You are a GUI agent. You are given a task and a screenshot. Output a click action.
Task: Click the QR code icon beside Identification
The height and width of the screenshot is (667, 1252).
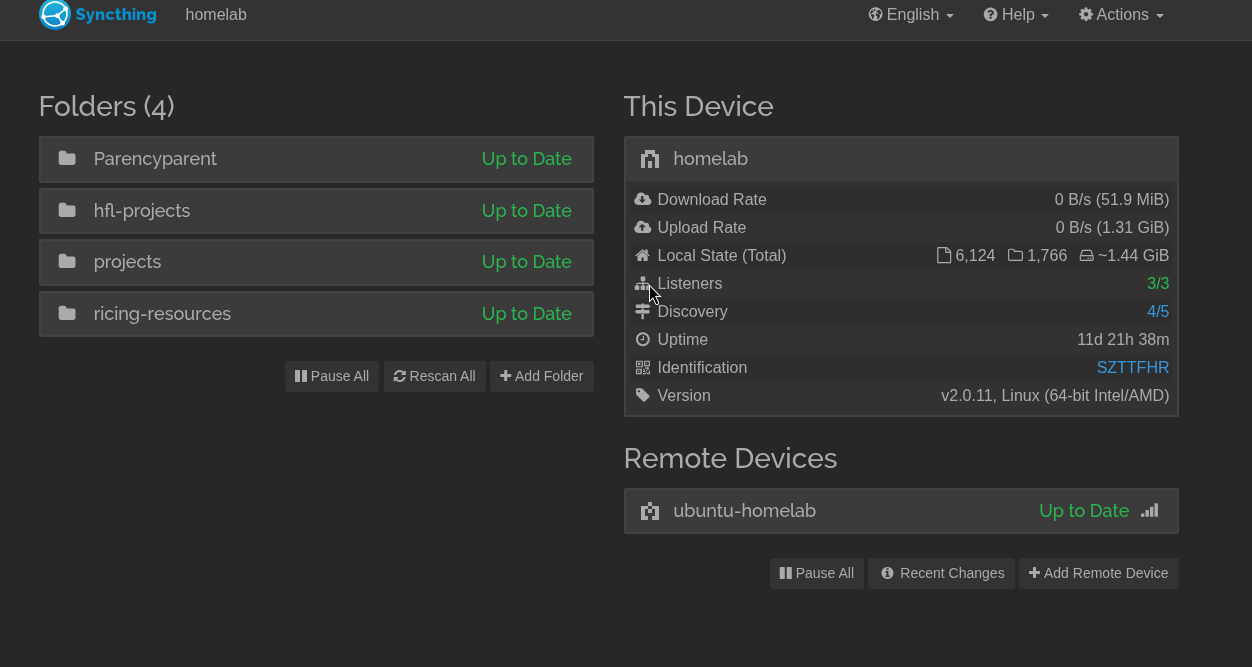point(643,367)
